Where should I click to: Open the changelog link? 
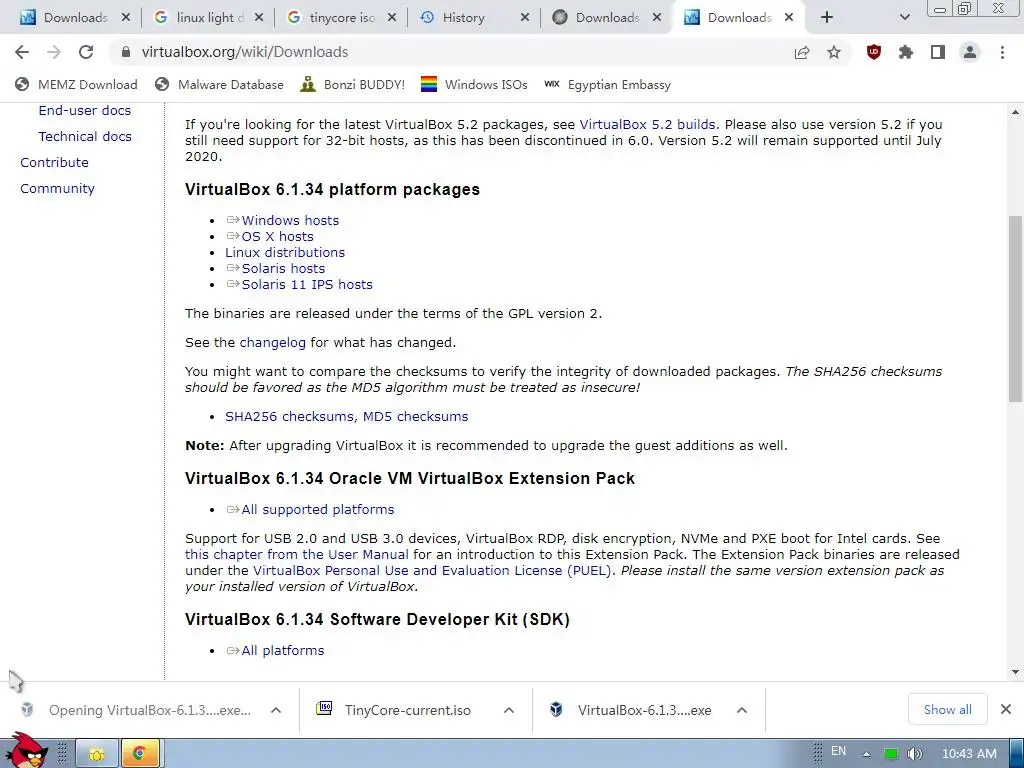(x=272, y=343)
